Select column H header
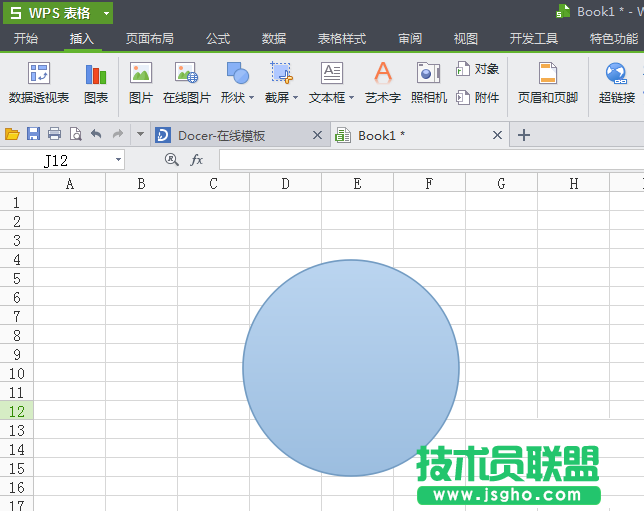644x511 pixels. (573, 183)
